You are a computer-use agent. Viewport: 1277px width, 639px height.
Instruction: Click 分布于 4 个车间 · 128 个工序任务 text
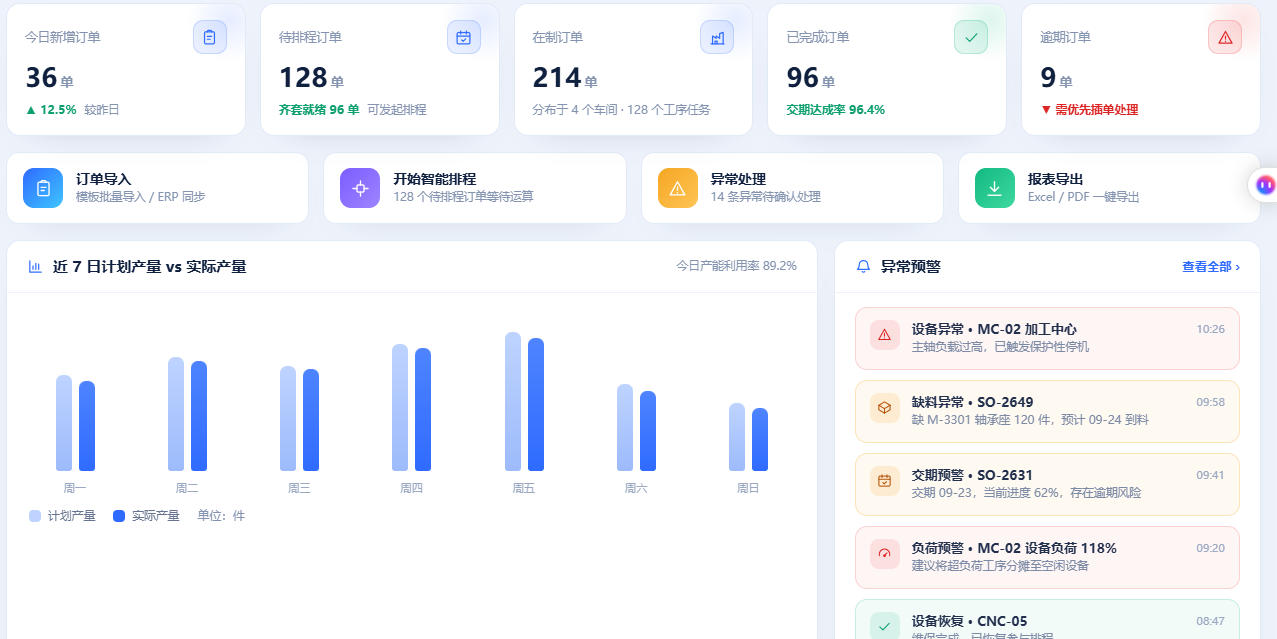point(621,110)
